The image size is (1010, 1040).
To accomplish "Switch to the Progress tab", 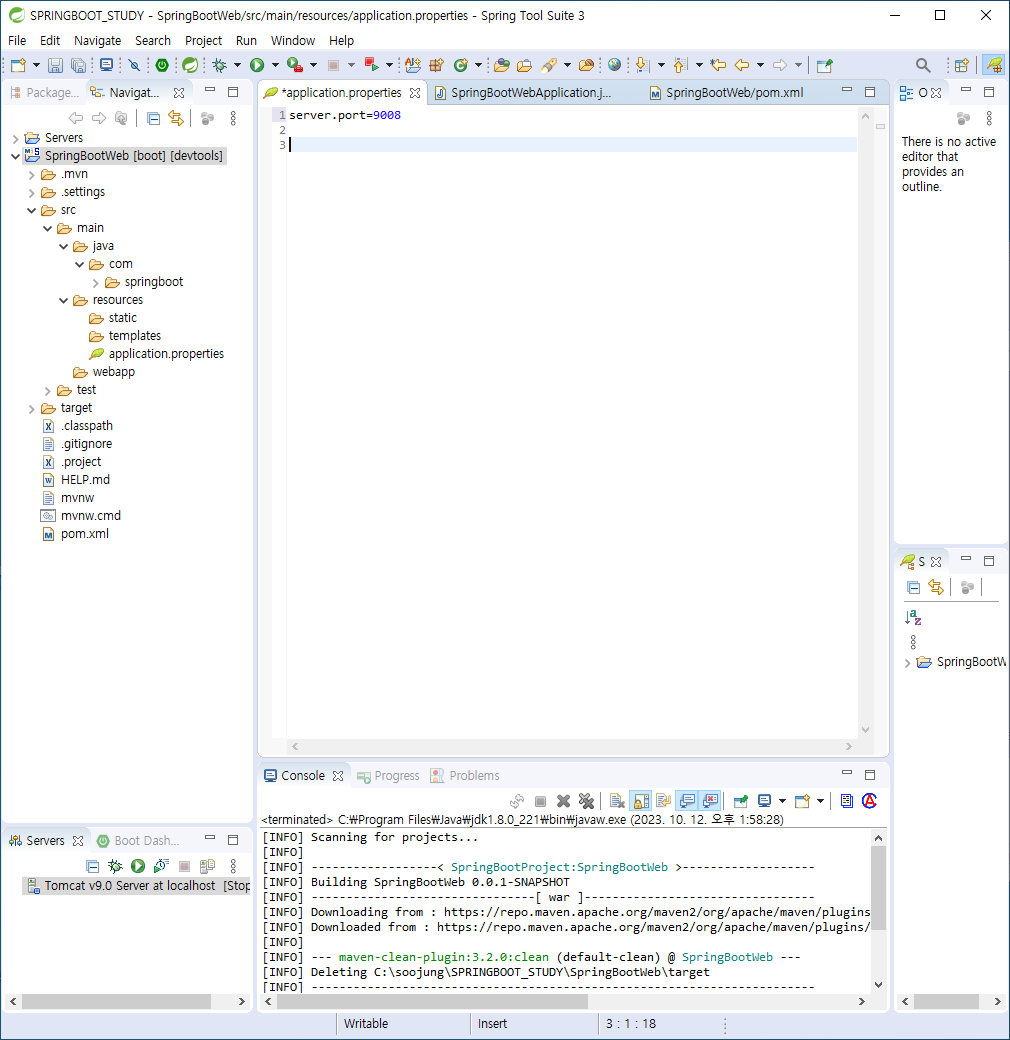I will click(388, 776).
